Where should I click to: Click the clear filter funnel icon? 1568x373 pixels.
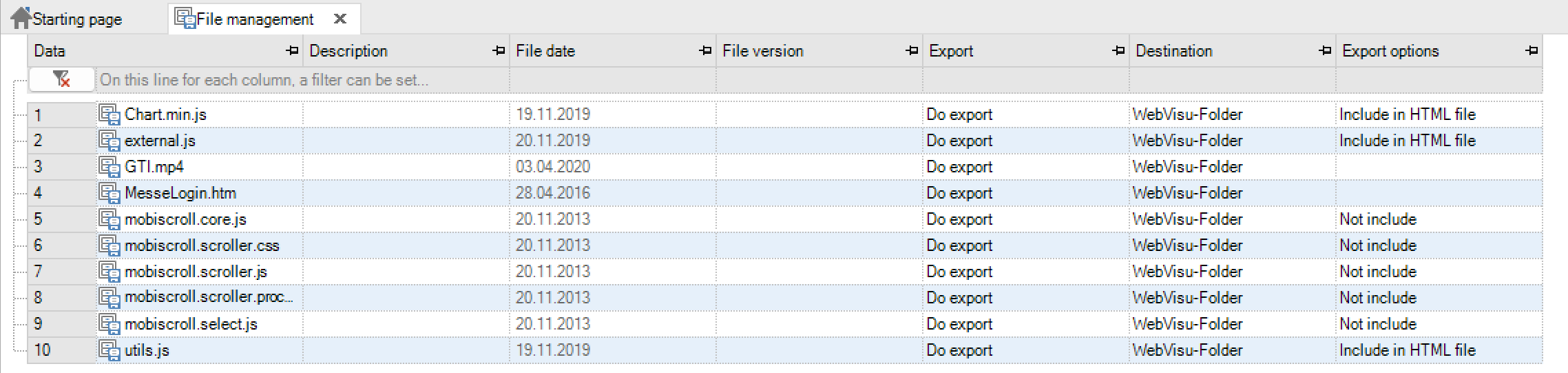(x=61, y=80)
